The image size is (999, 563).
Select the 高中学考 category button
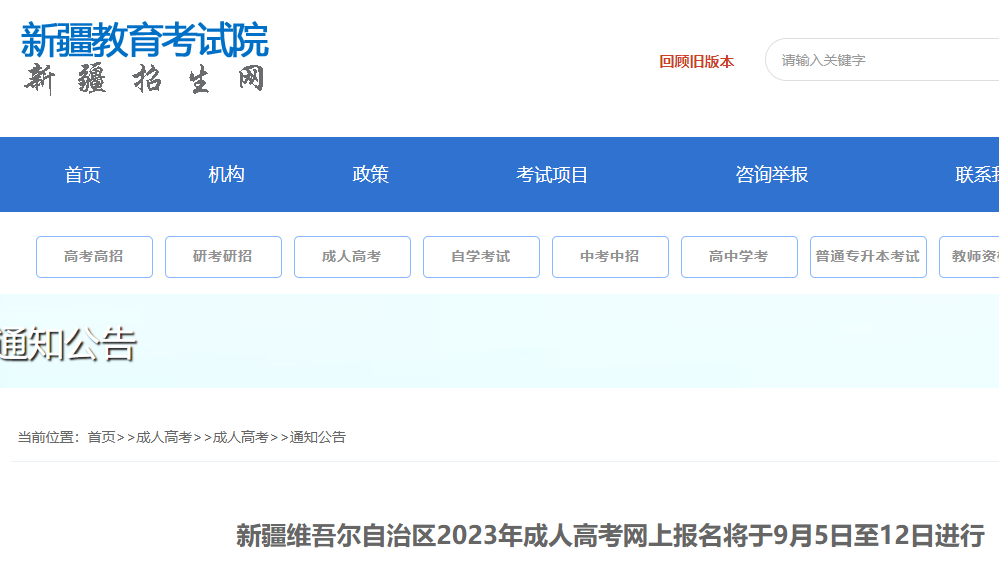coord(739,257)
